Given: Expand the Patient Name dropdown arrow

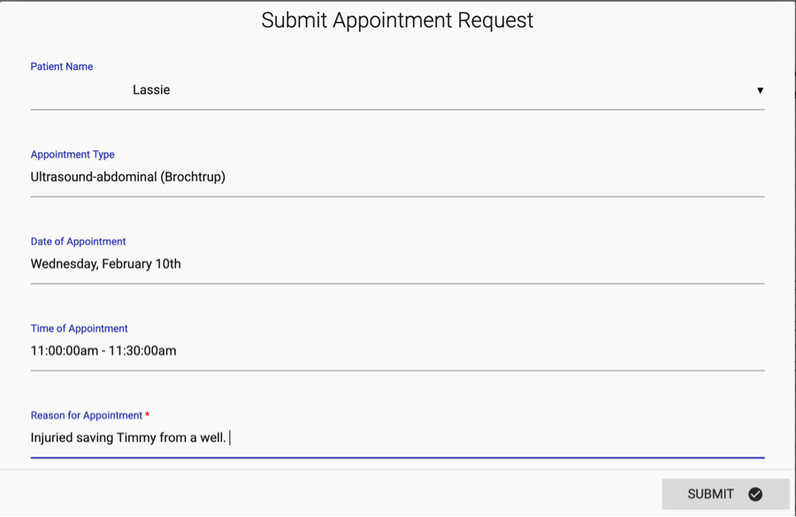Looking at the screenshot, I should point(760,90).
